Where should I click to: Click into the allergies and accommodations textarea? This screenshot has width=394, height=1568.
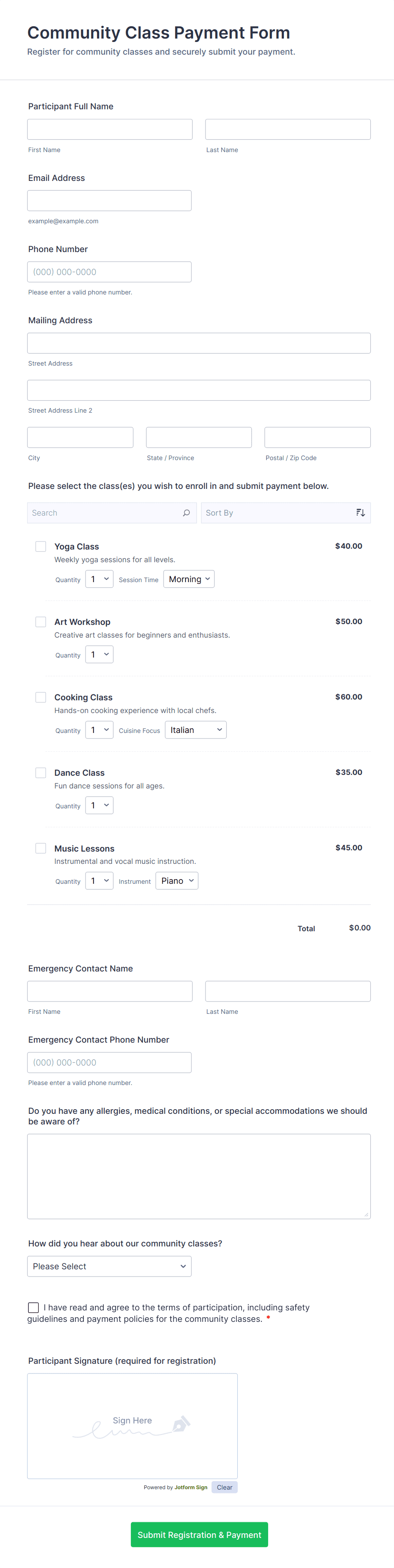click(199, 1175)
